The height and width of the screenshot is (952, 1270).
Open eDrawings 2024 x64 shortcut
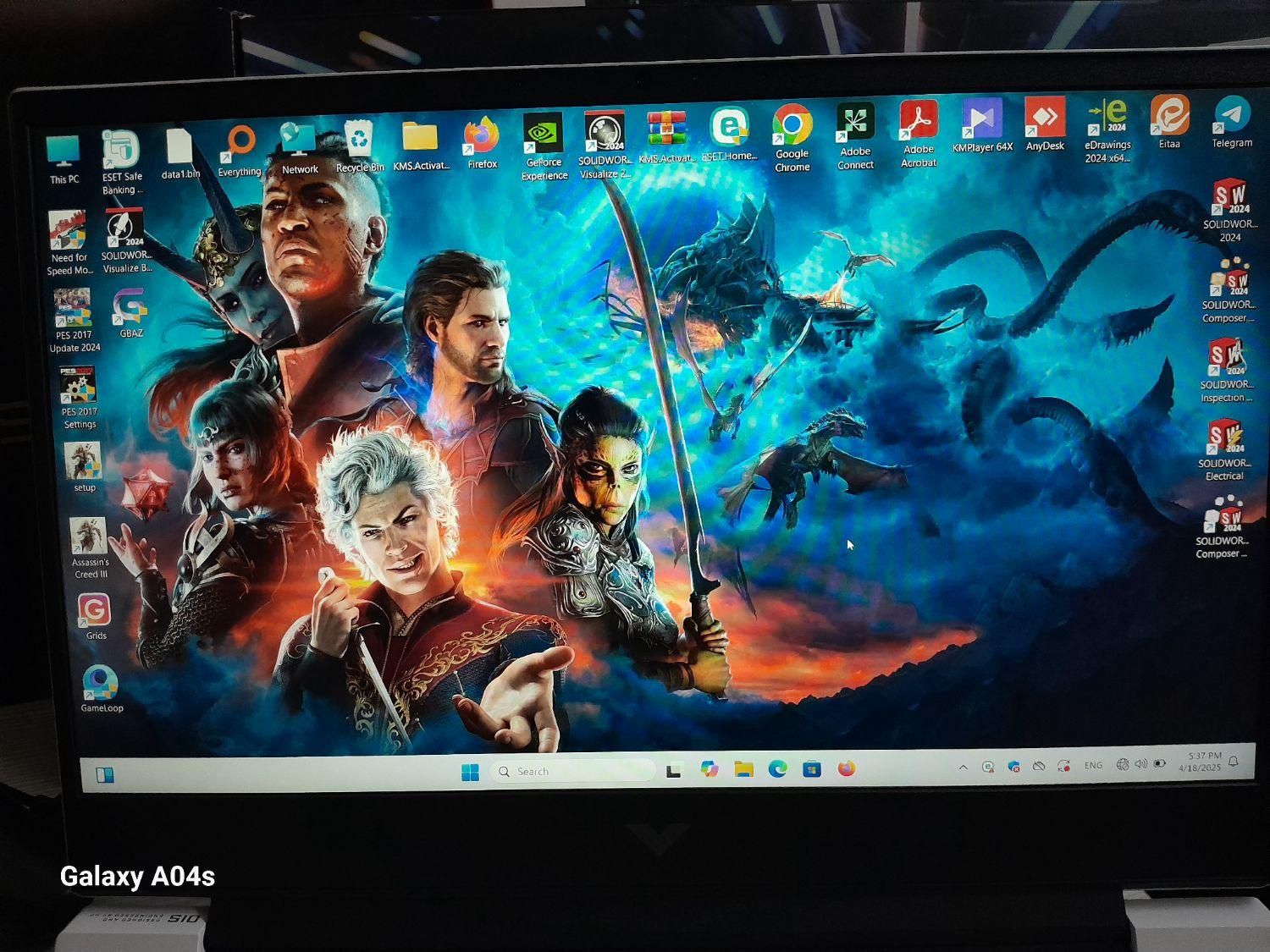pos(1107,131)
